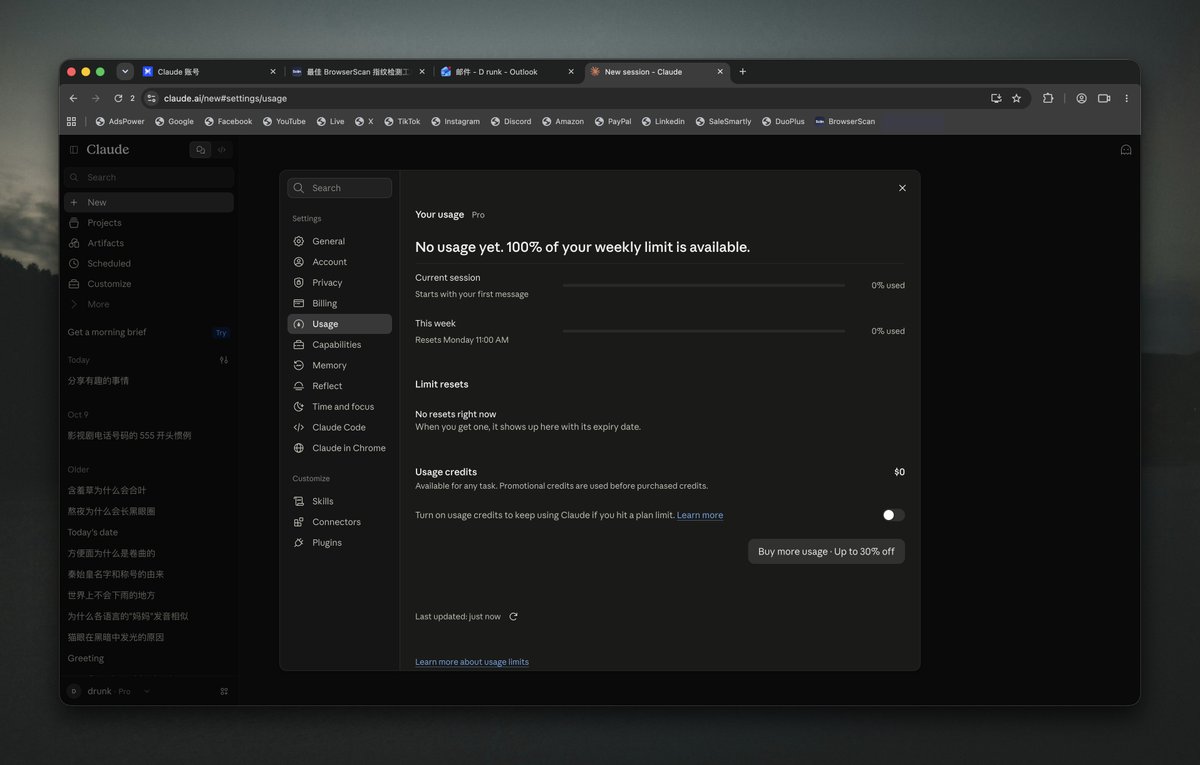Open Learn more link for usage credits
Image resolution: width=1200 pixels, height=765 pixels.
pyautogui.click(x=700, y=515)
